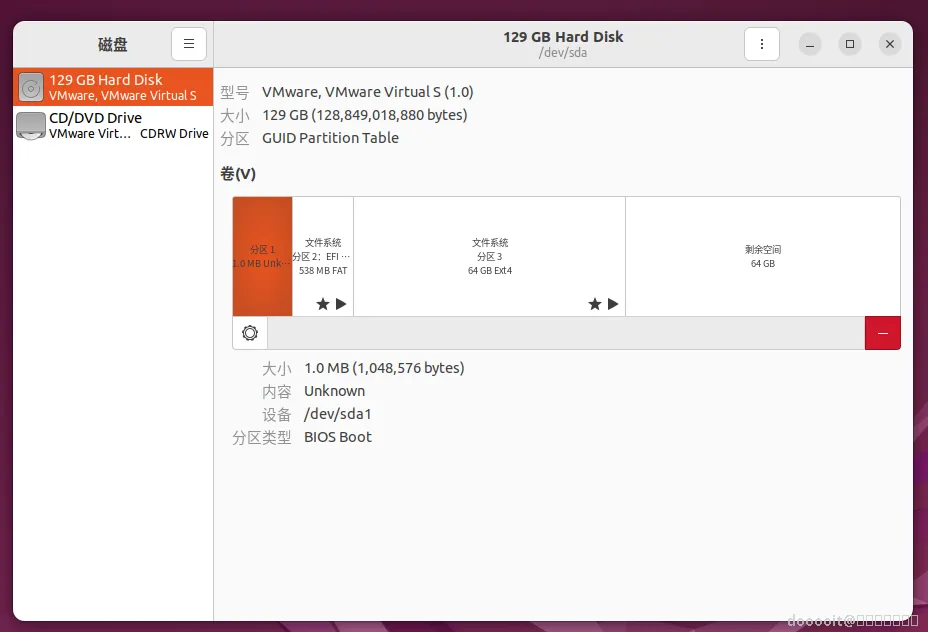This screenshot has width=928, height=632.
Task: Click the mounted arrow icon on partition 2
Action: click(x=341, y=304)
